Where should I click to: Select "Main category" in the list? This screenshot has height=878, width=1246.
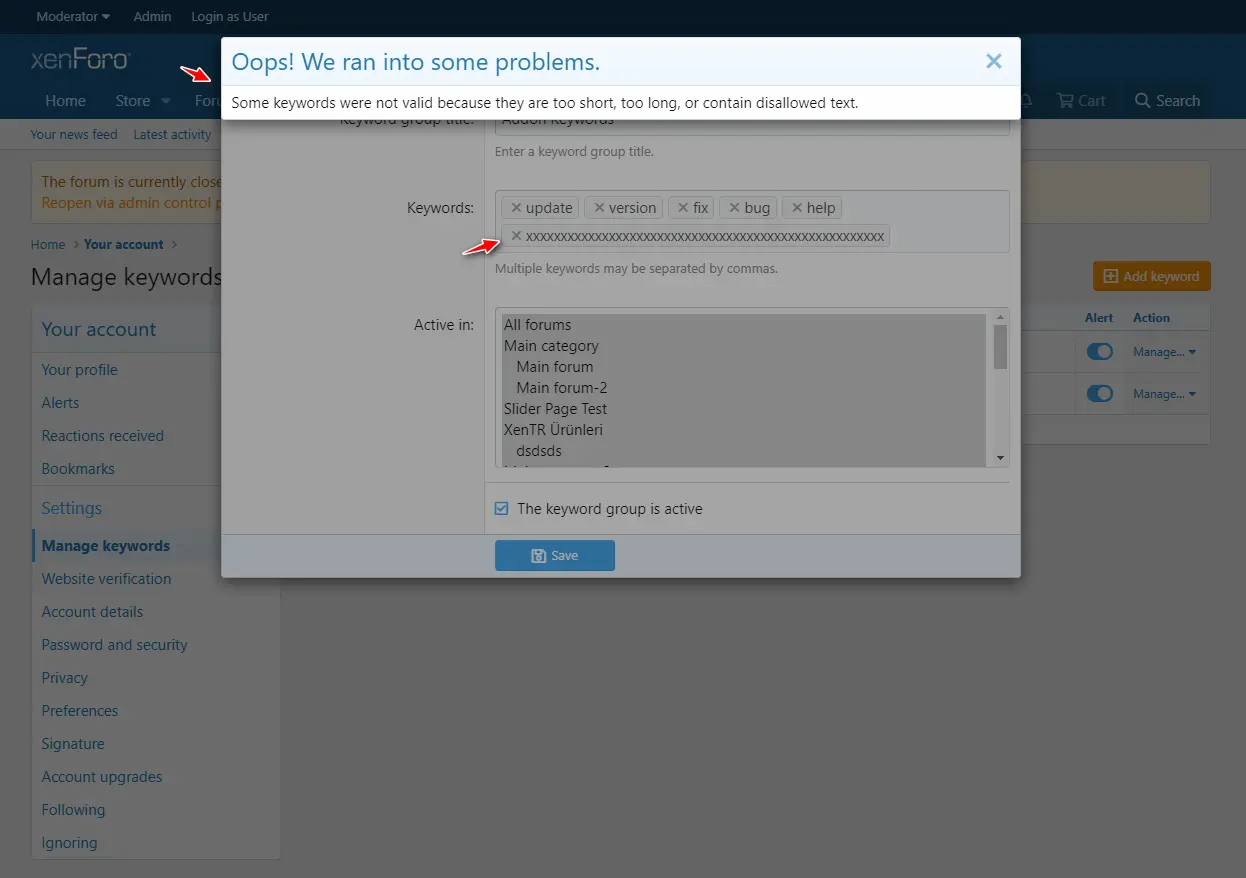tap(744, 346)
